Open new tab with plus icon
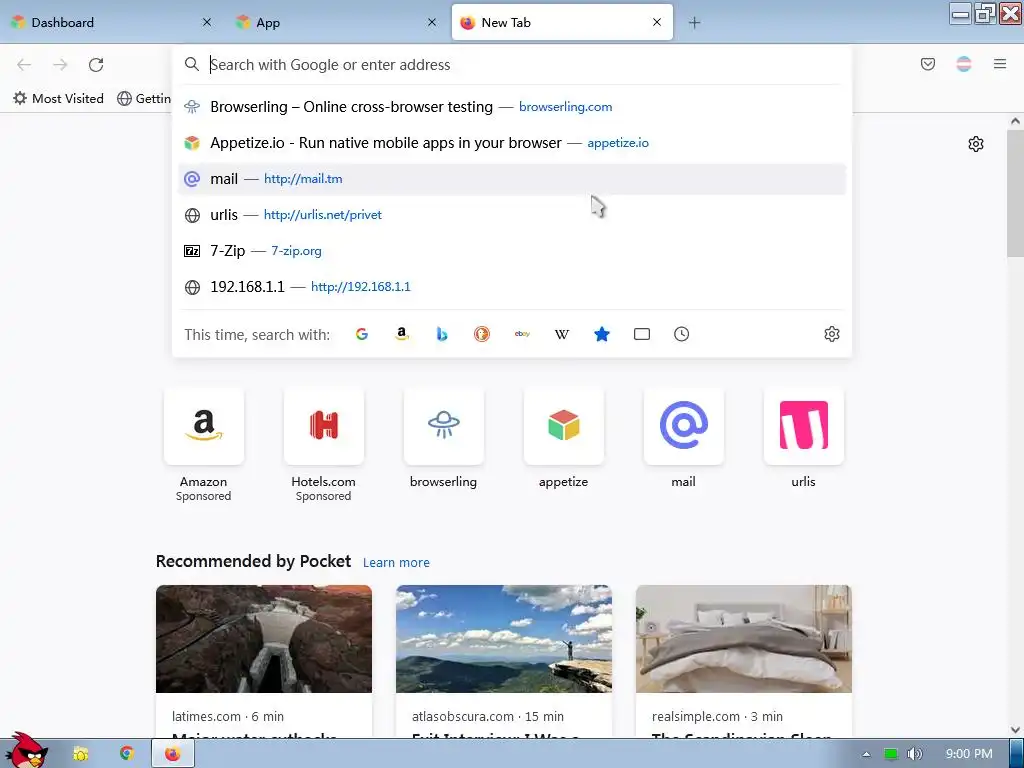The height and width of the screenshot is (768, 1024). (694, 23)
